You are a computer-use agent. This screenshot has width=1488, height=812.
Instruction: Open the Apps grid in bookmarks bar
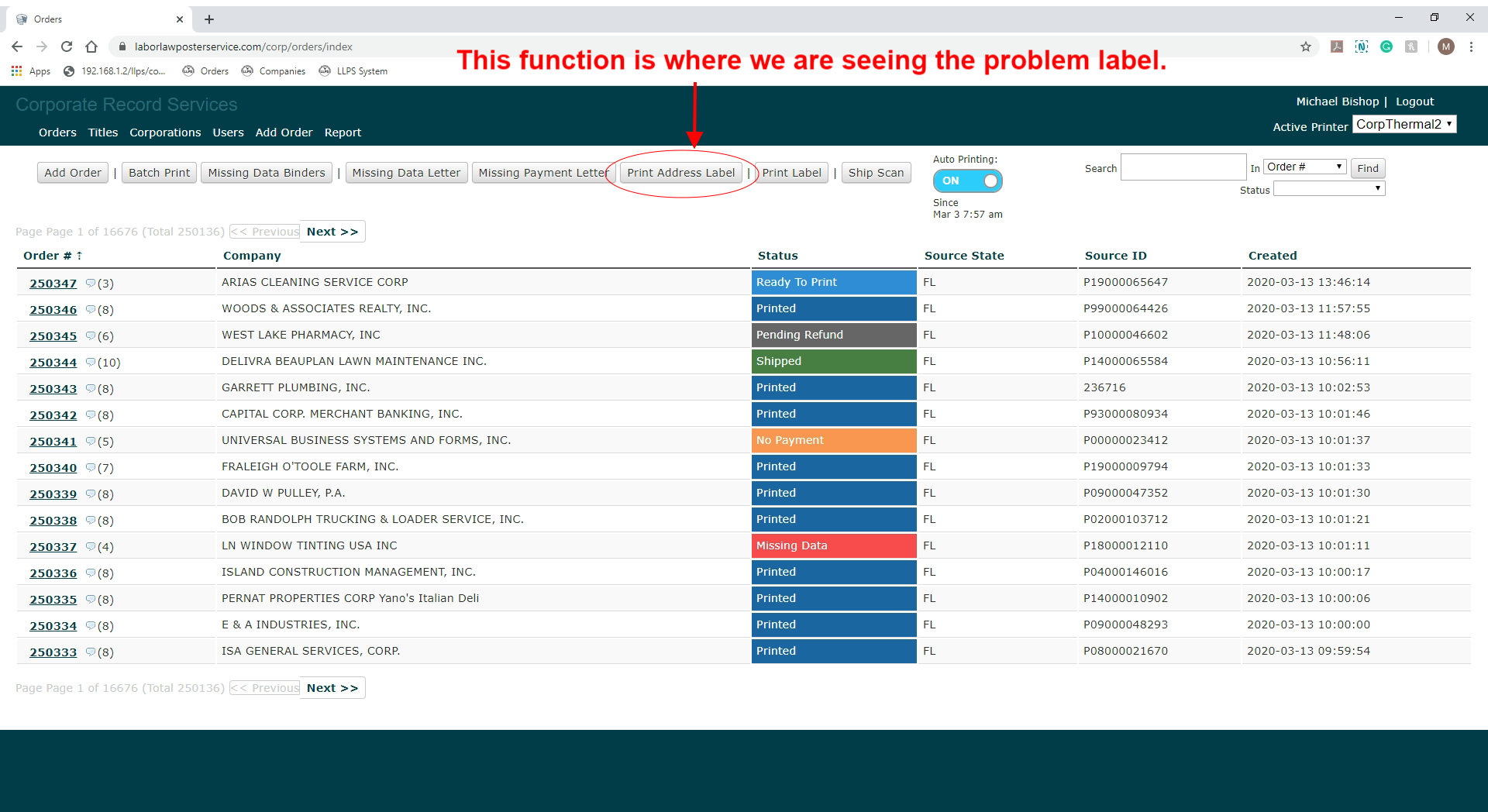pyautogui.click(x=17, y=71)
